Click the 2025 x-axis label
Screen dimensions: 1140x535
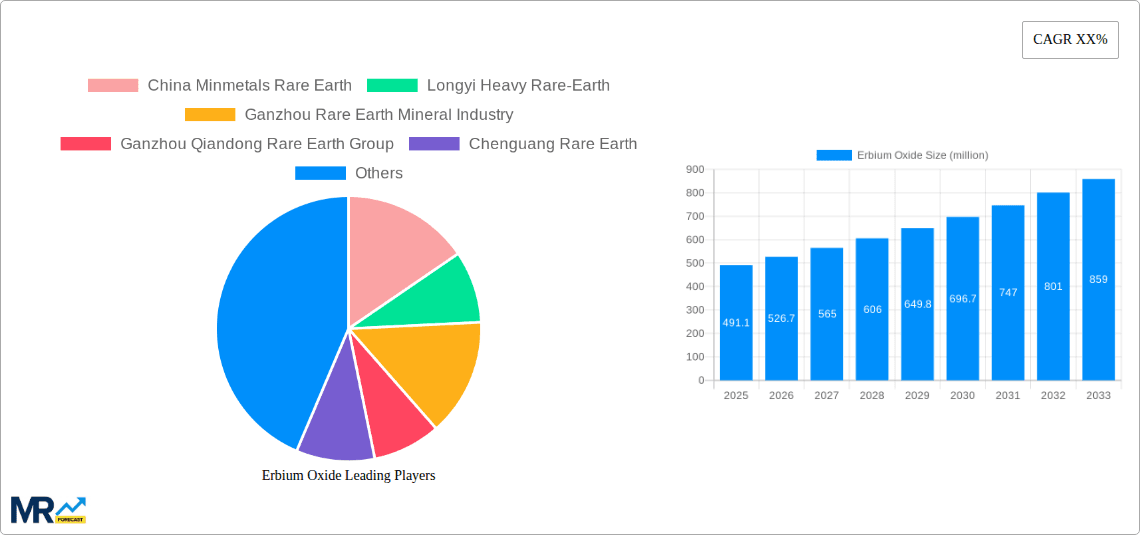pyautogui.click(x=736, y=395)
